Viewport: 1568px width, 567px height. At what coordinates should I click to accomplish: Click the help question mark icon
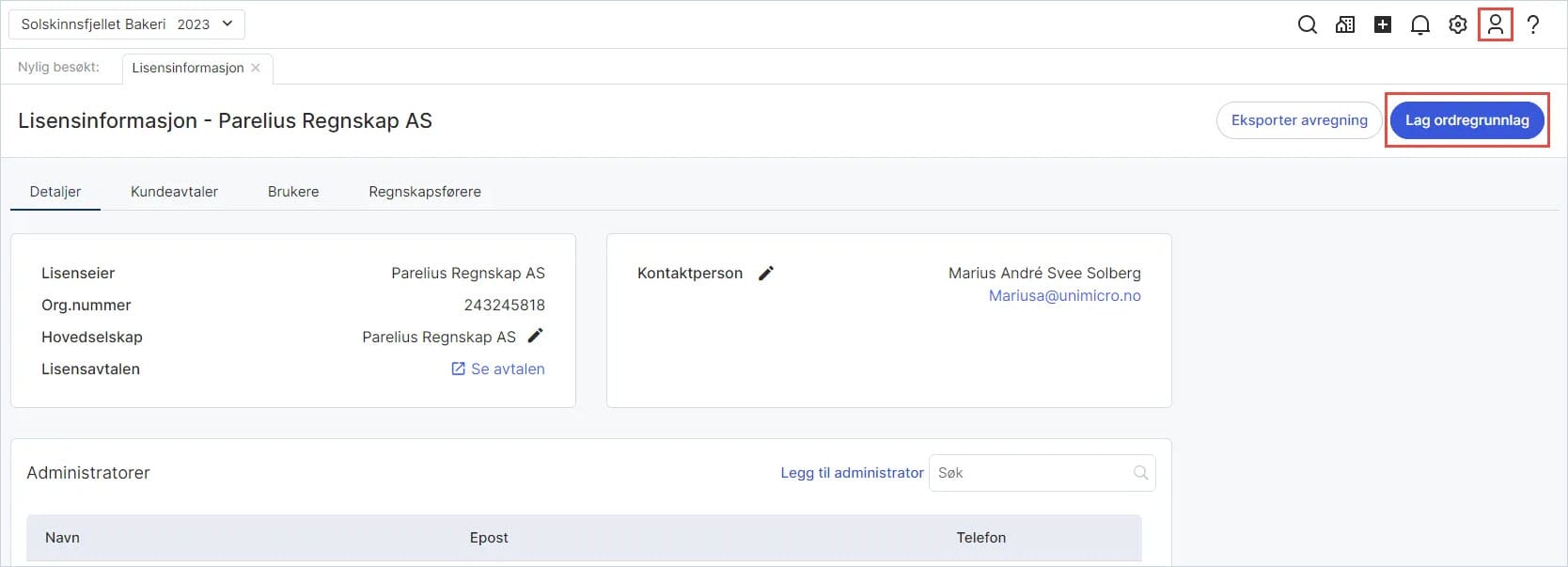tap(1532, 24)
